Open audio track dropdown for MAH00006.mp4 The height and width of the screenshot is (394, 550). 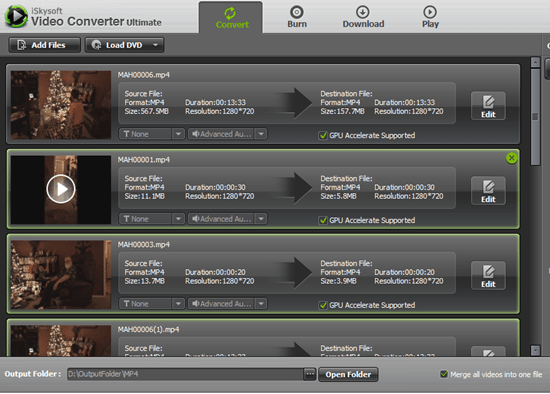coord(261,134)
